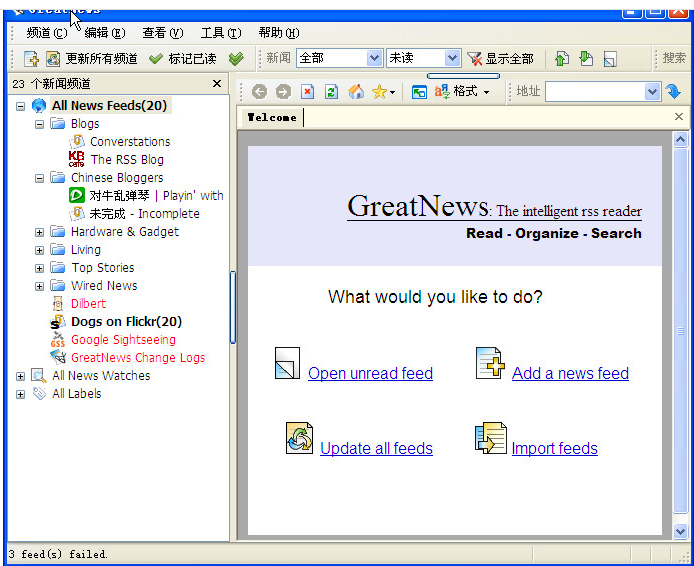The height and width of the screenshot is (566, 694).
Task: Select the Welcome tab
Action: tap(272, 117)
